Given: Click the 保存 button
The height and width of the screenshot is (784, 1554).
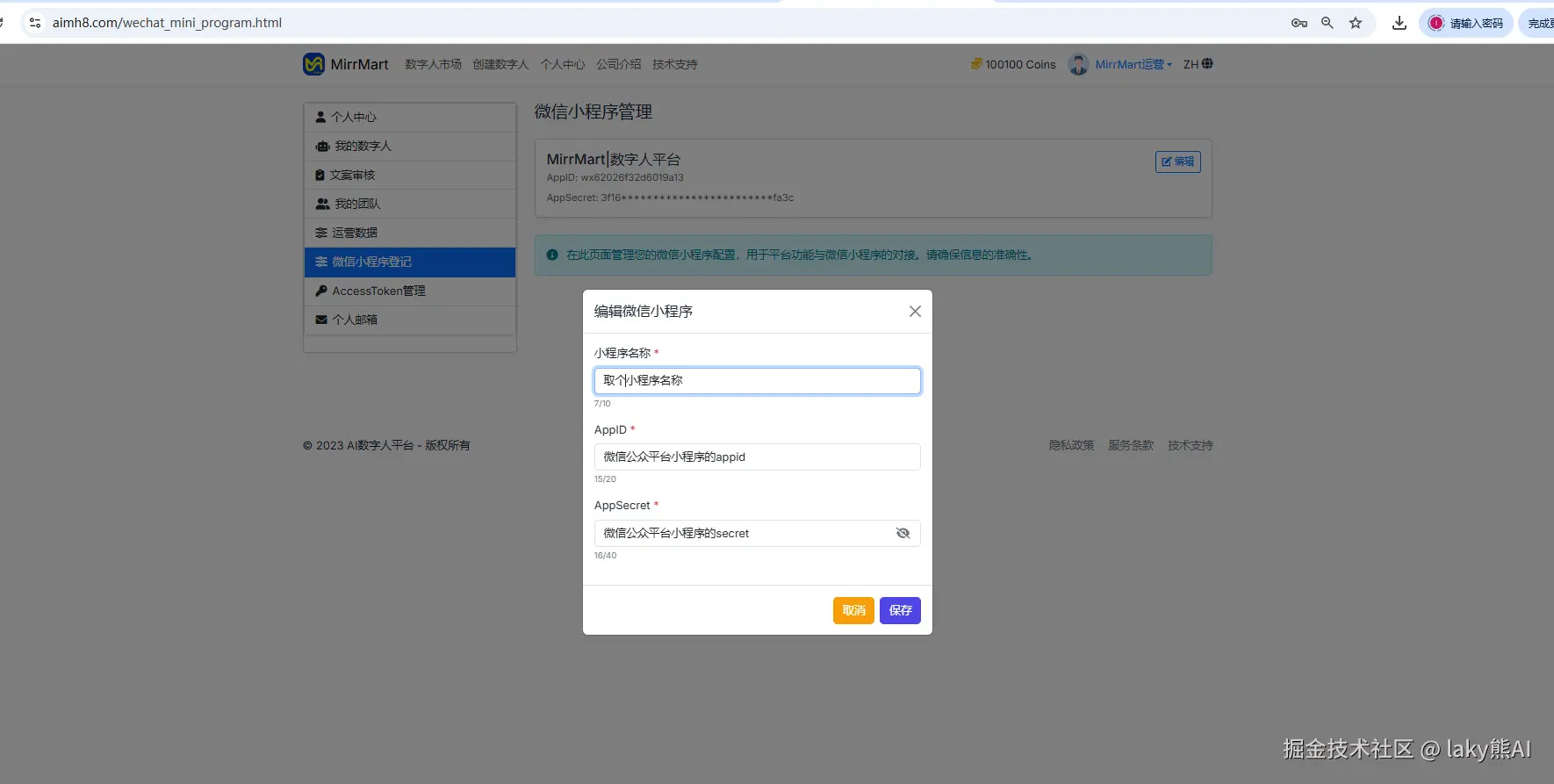Looking at the screenshot, I should [900, 610].
